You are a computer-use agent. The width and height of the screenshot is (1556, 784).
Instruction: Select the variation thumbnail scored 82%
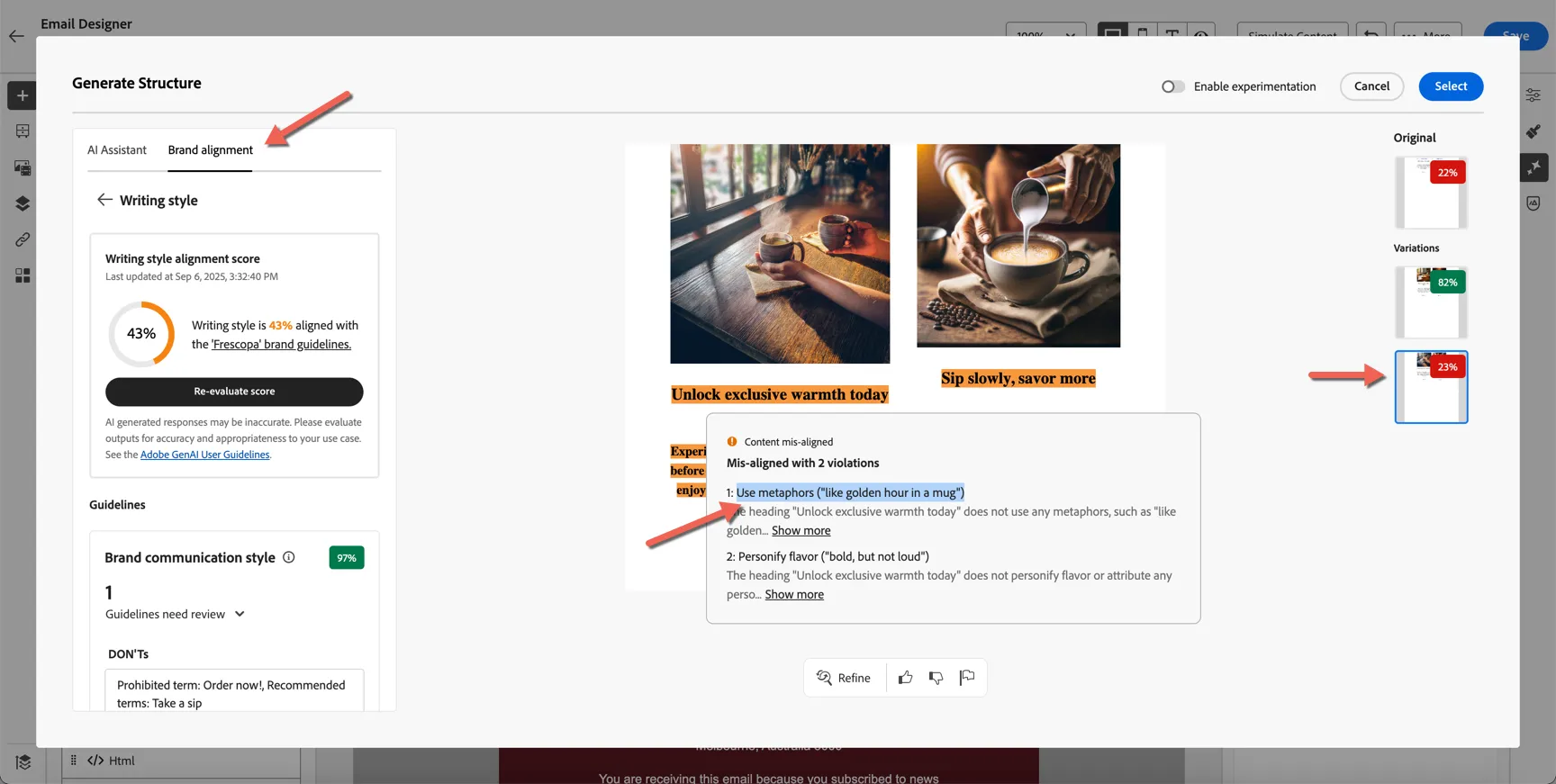1431,302
